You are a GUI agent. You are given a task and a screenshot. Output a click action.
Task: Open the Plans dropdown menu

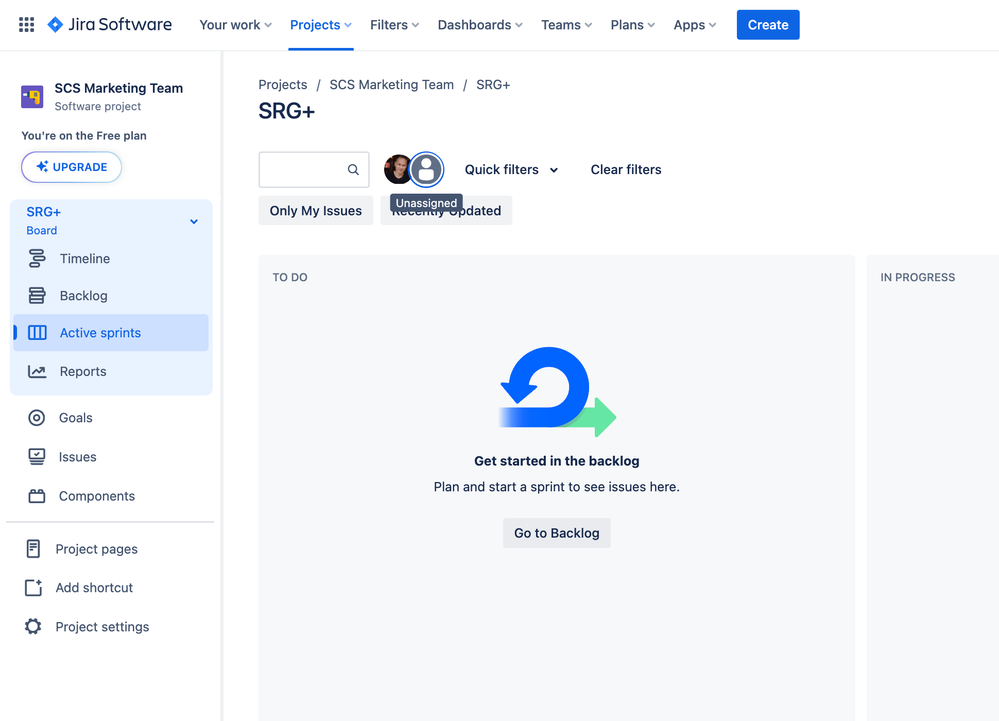[x=633, y=25]
